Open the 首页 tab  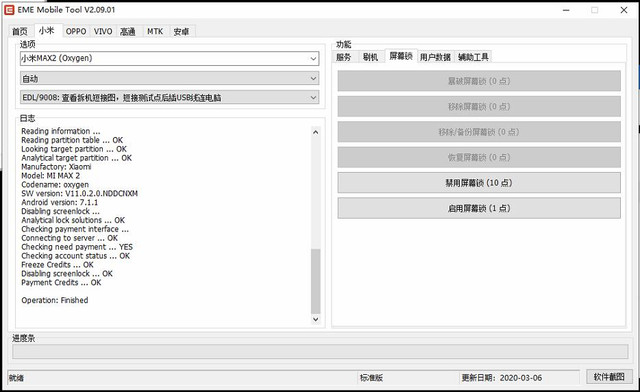pyautogui.click(x=20, y=31)
